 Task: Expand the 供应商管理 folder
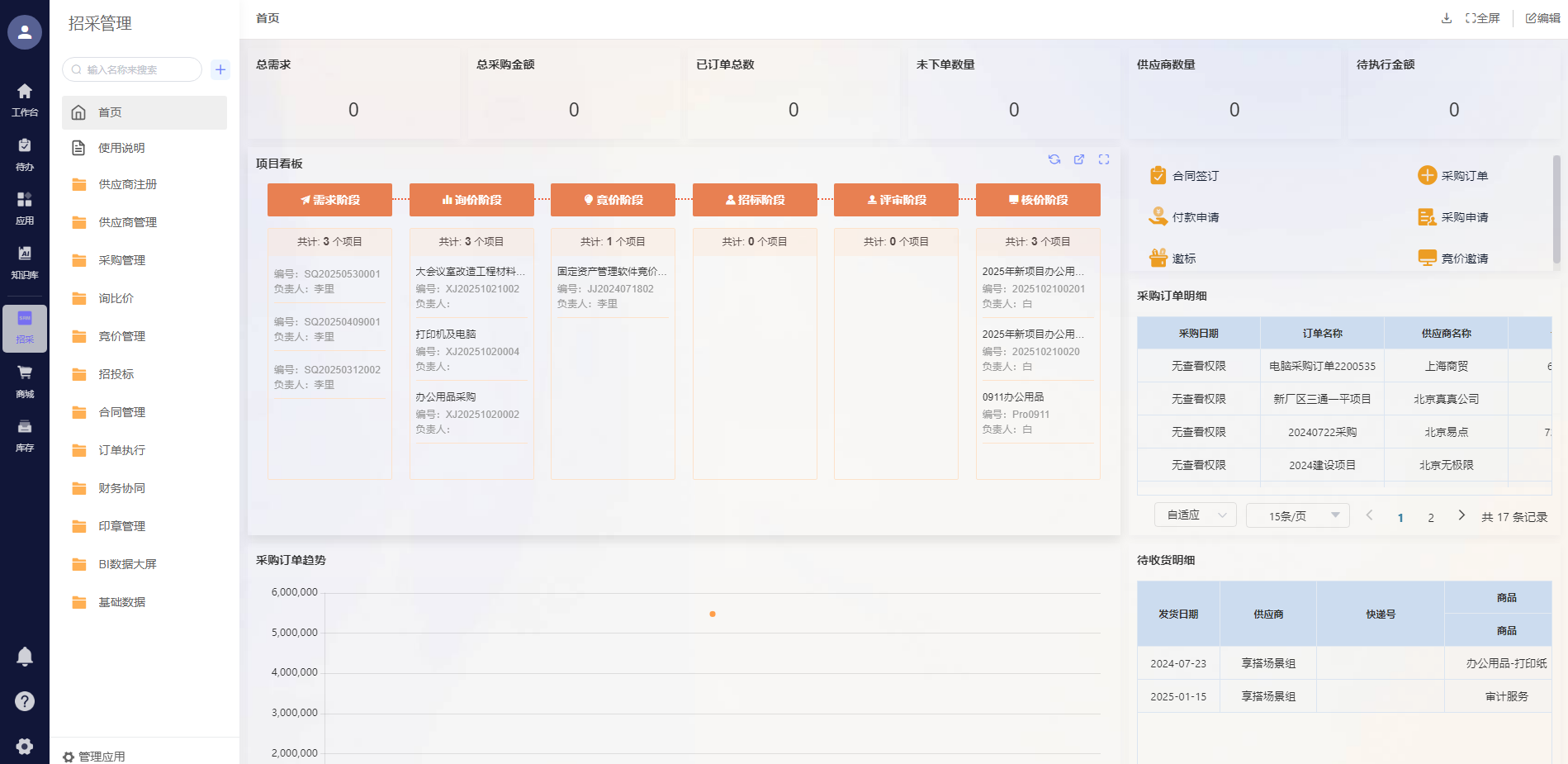point(127,222)
